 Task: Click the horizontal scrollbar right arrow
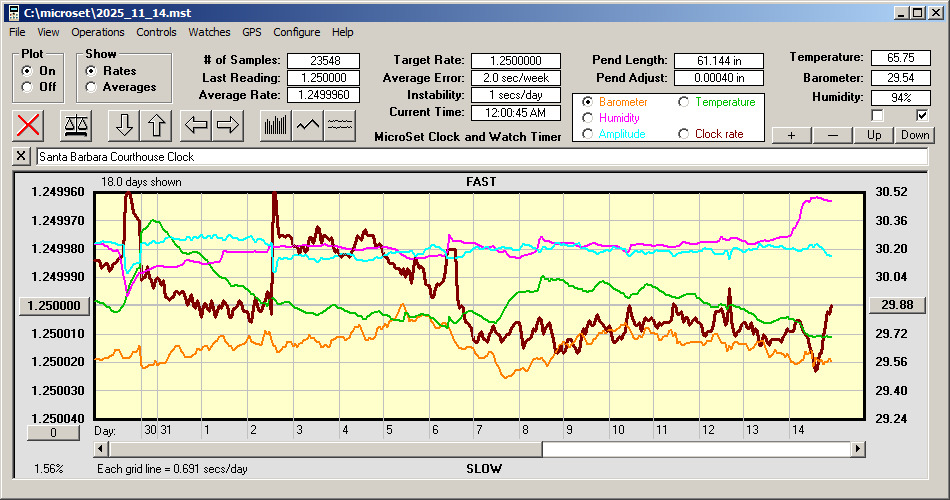[858, 450]
